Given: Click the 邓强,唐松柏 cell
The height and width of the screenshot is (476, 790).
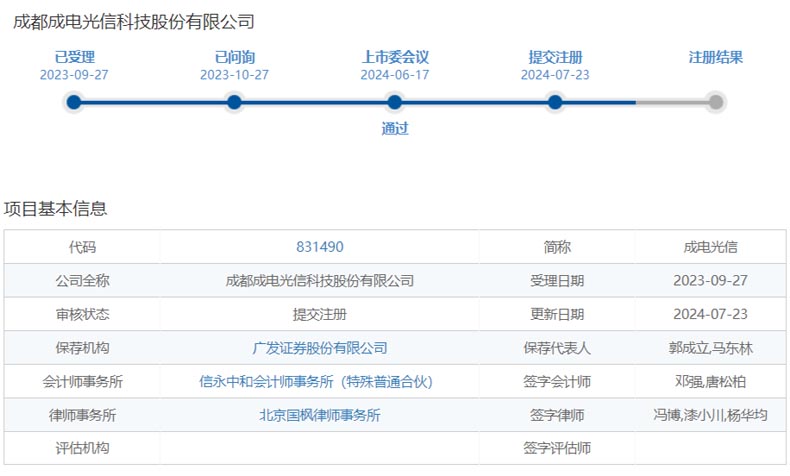Looking at the screenshot, I should pos(710,382).
